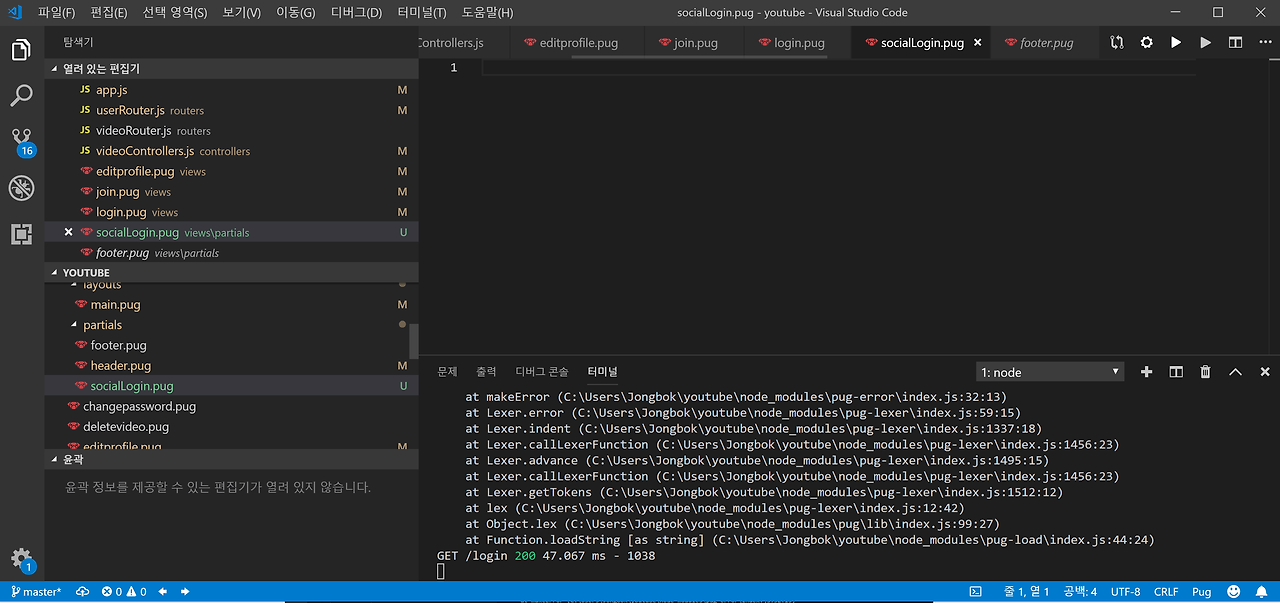The height and width of the screenshot is (603, 1280).
Task: Change language mode Pug in status bar
Action: pyautogui.click(x=1201, y=592)
